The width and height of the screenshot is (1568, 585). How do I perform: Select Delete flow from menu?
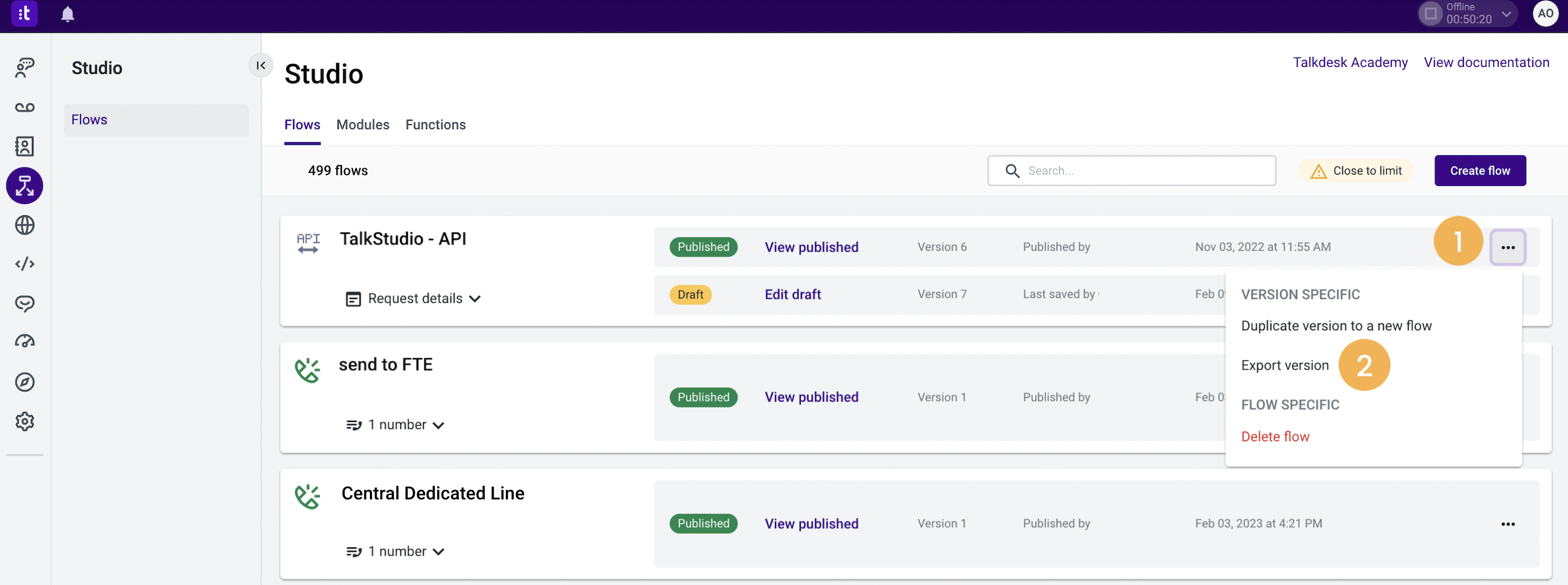1275,437
